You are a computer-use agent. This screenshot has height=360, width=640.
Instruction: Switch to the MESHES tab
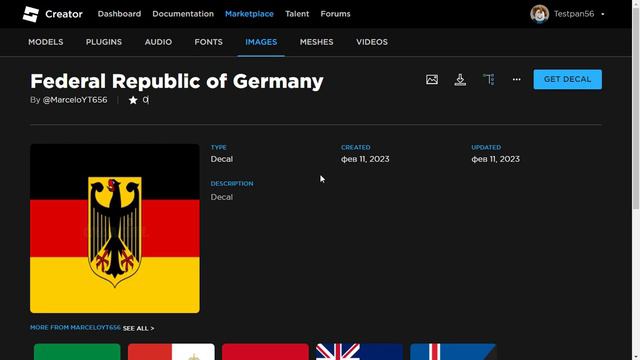(x=316, y=42)
